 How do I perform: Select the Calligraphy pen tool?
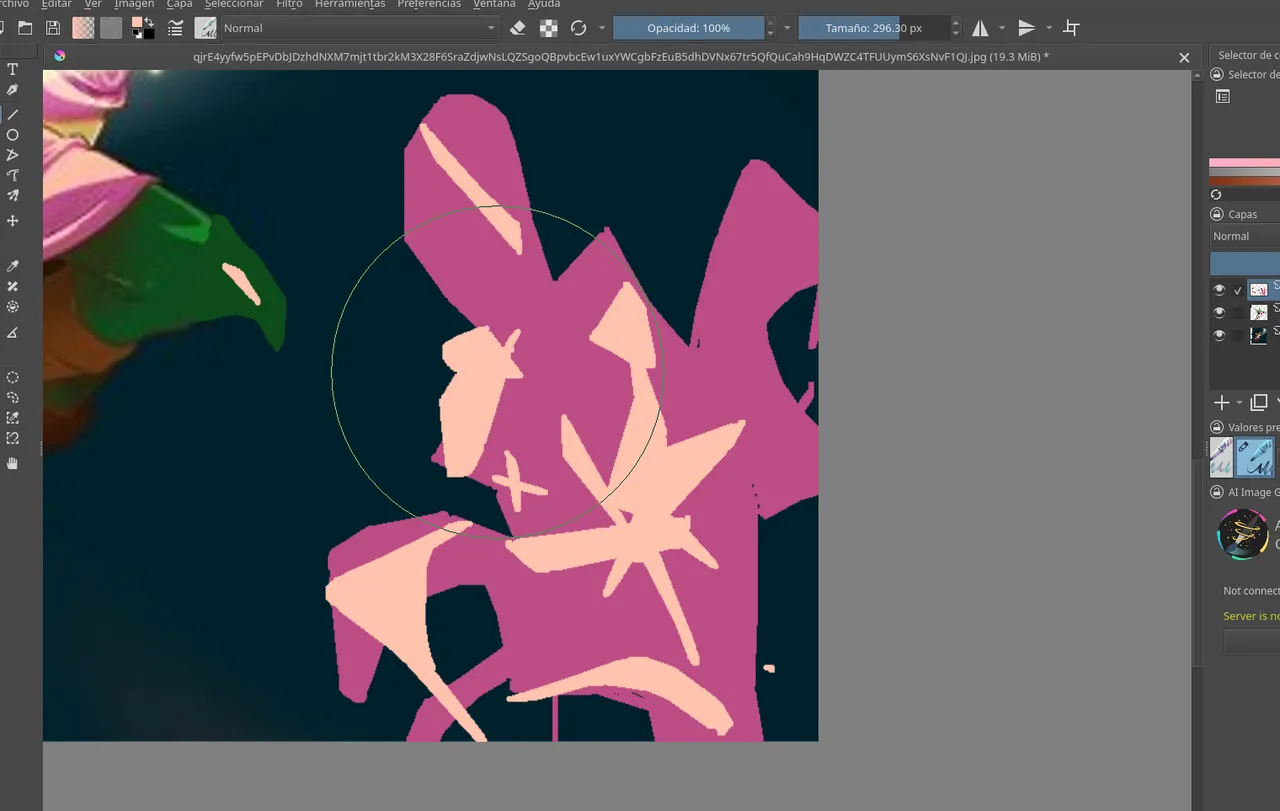(x=13, y=90)
